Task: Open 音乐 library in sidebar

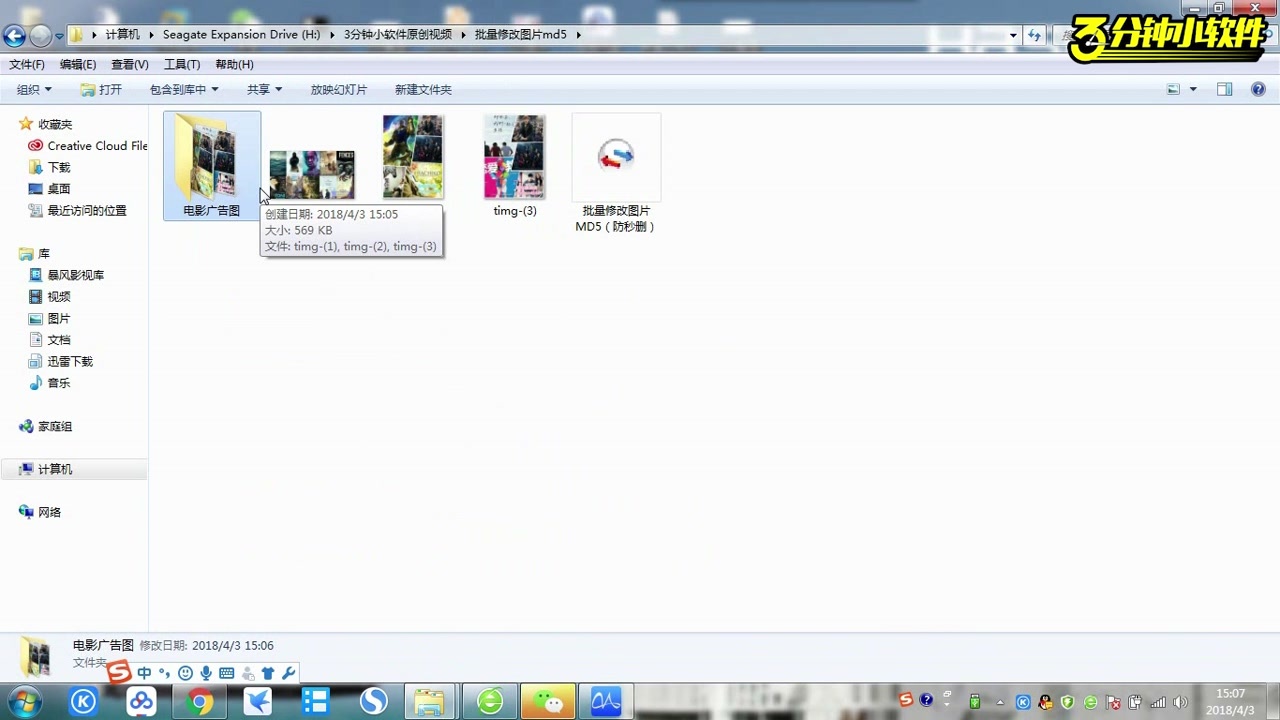Action: [x=49, y=383]
